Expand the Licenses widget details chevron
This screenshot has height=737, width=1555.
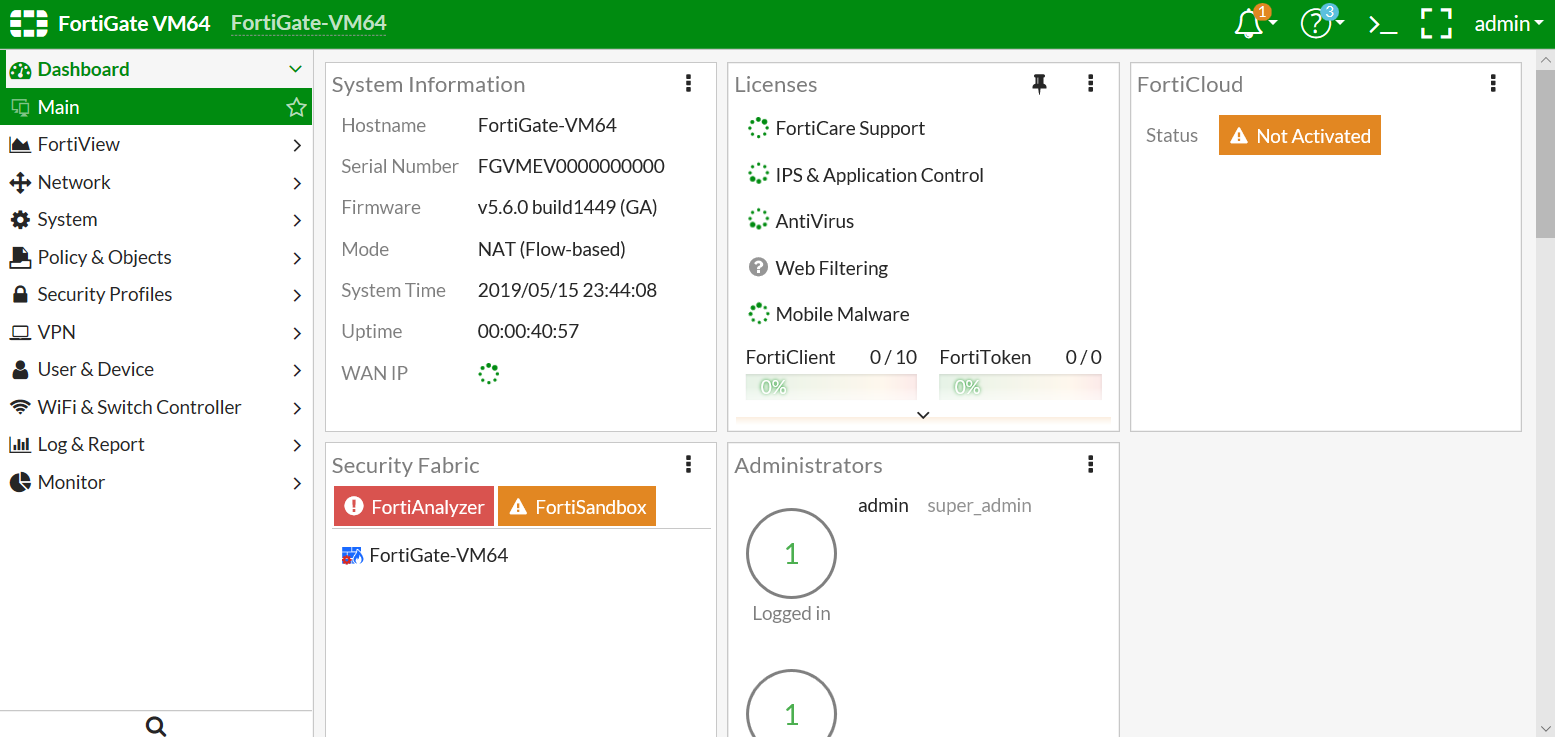922,414
